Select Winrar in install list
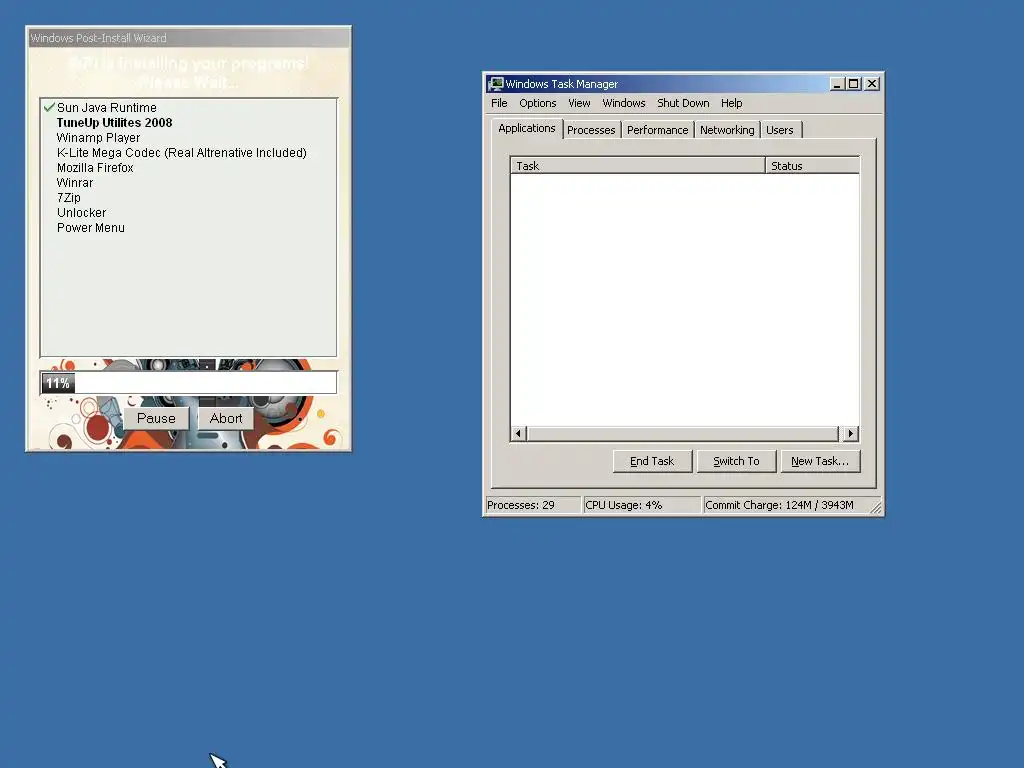 point(75,183)
